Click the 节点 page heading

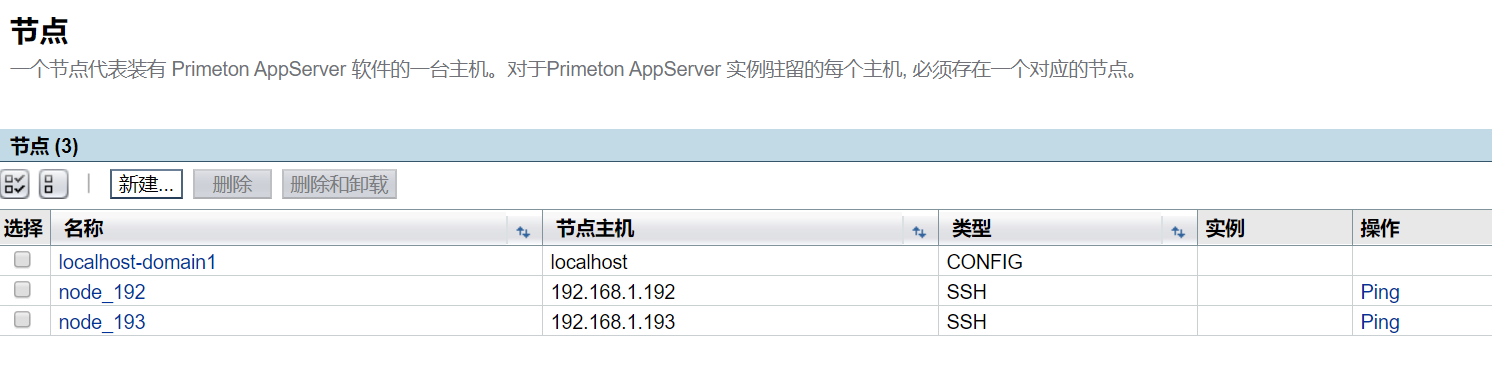39,31
